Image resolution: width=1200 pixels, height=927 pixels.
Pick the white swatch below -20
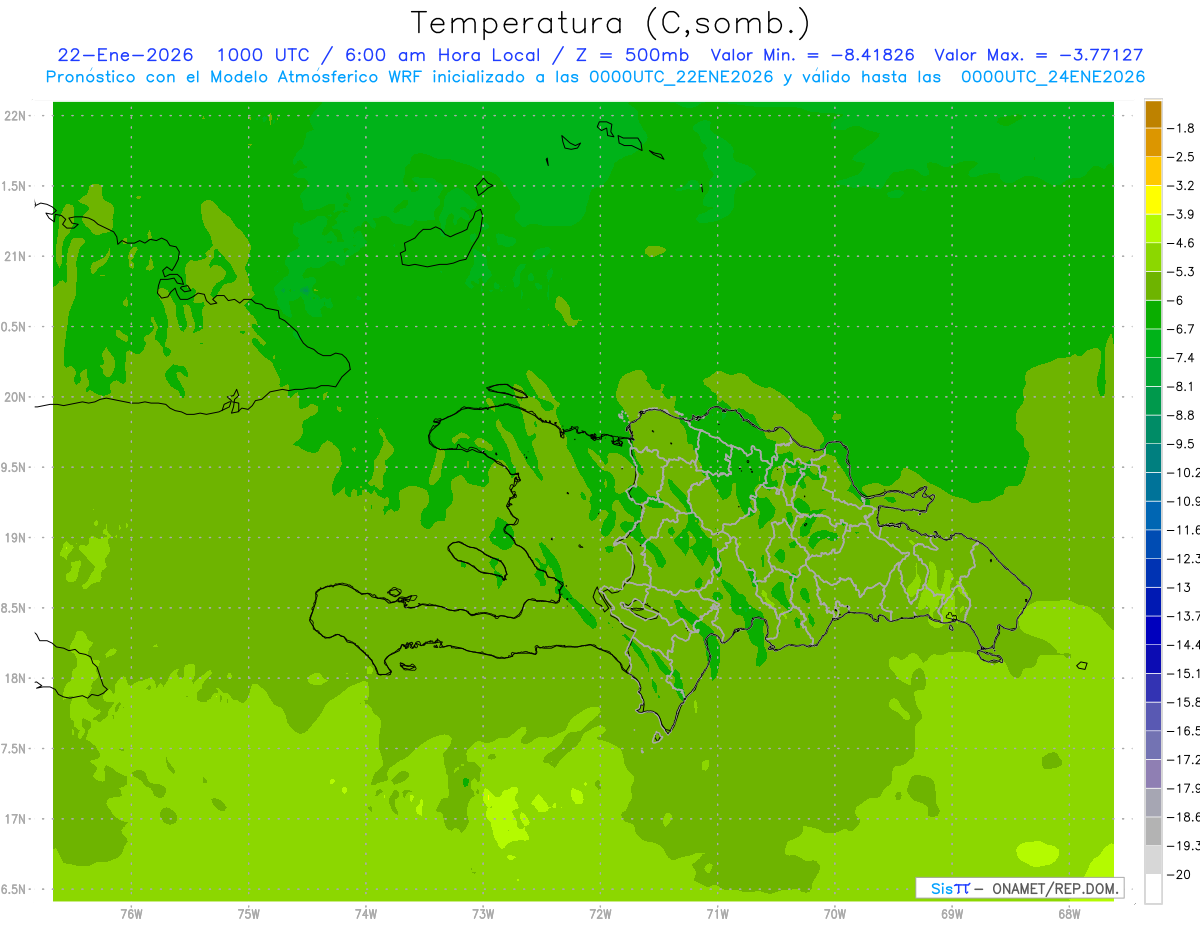[1153, 889]
